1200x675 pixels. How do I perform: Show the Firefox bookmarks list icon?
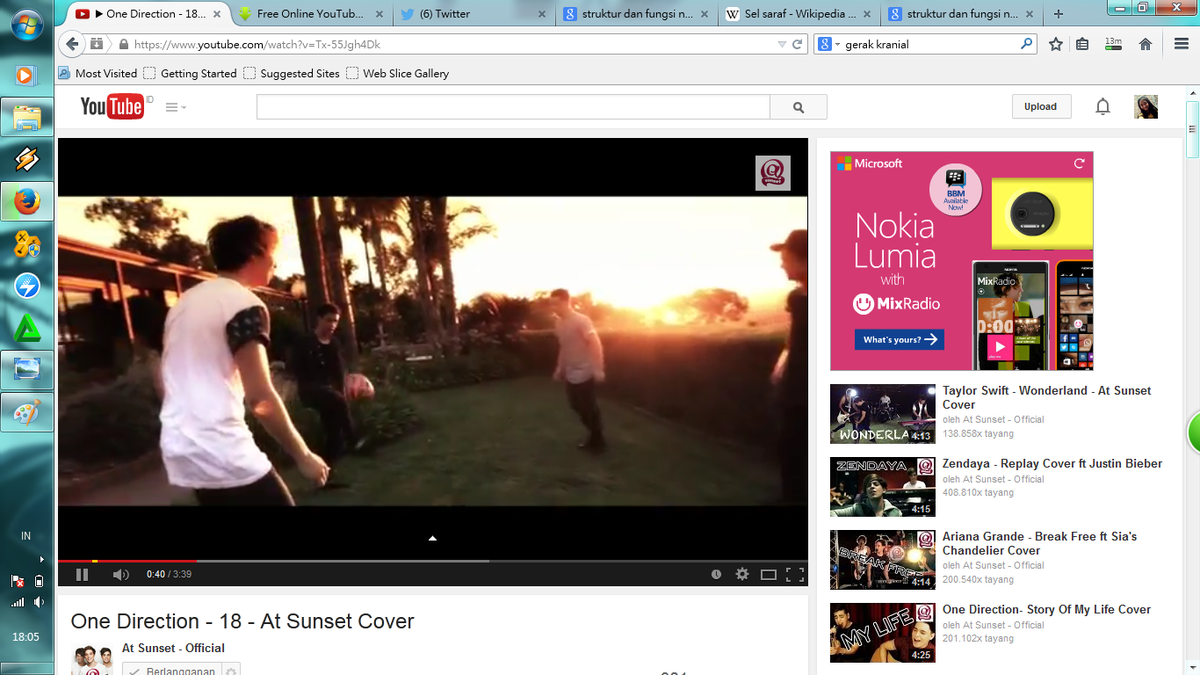(x=1082, y=44)
